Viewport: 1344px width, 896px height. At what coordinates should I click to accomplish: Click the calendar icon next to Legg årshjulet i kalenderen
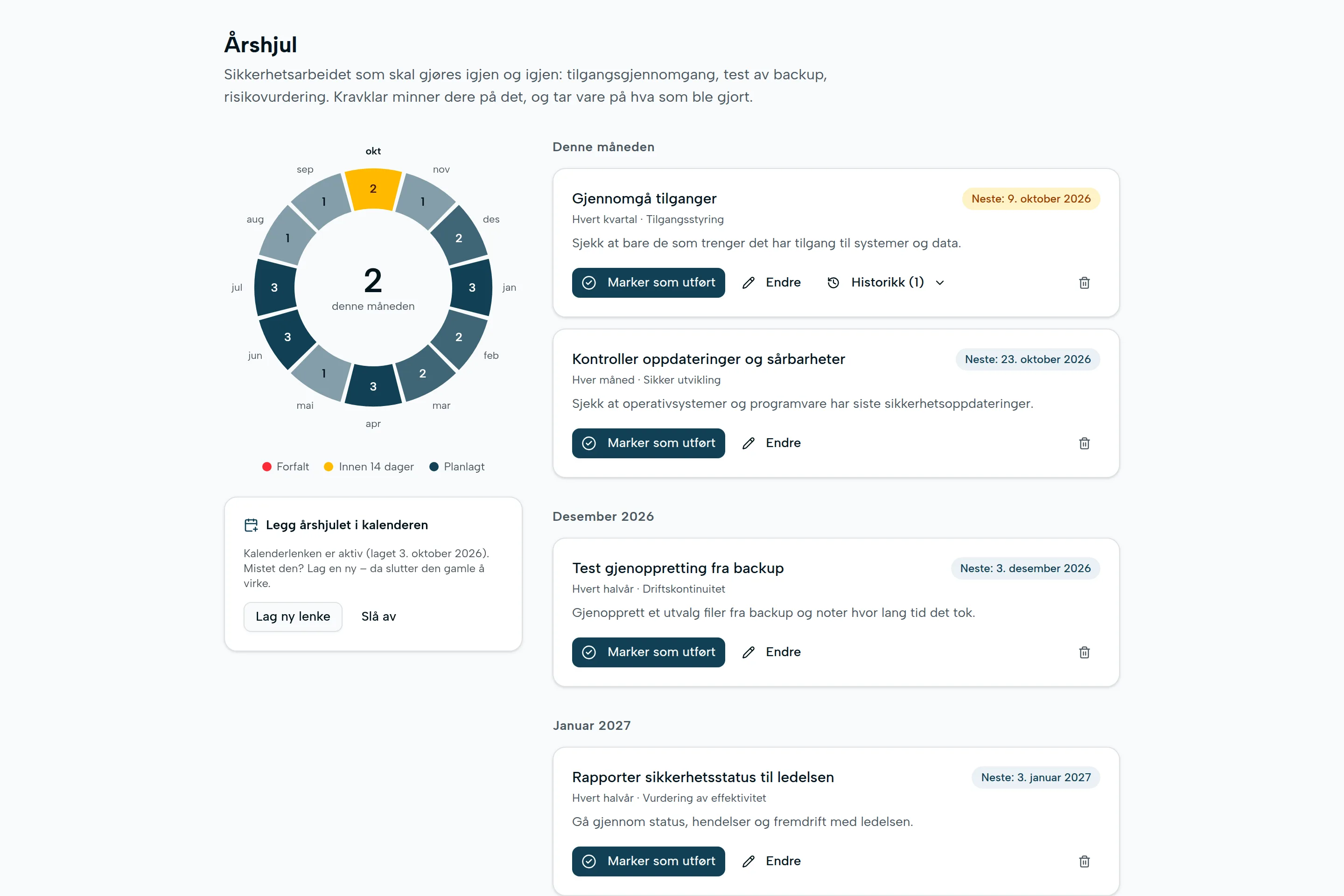pyautogui.click(x=251, y=525)
